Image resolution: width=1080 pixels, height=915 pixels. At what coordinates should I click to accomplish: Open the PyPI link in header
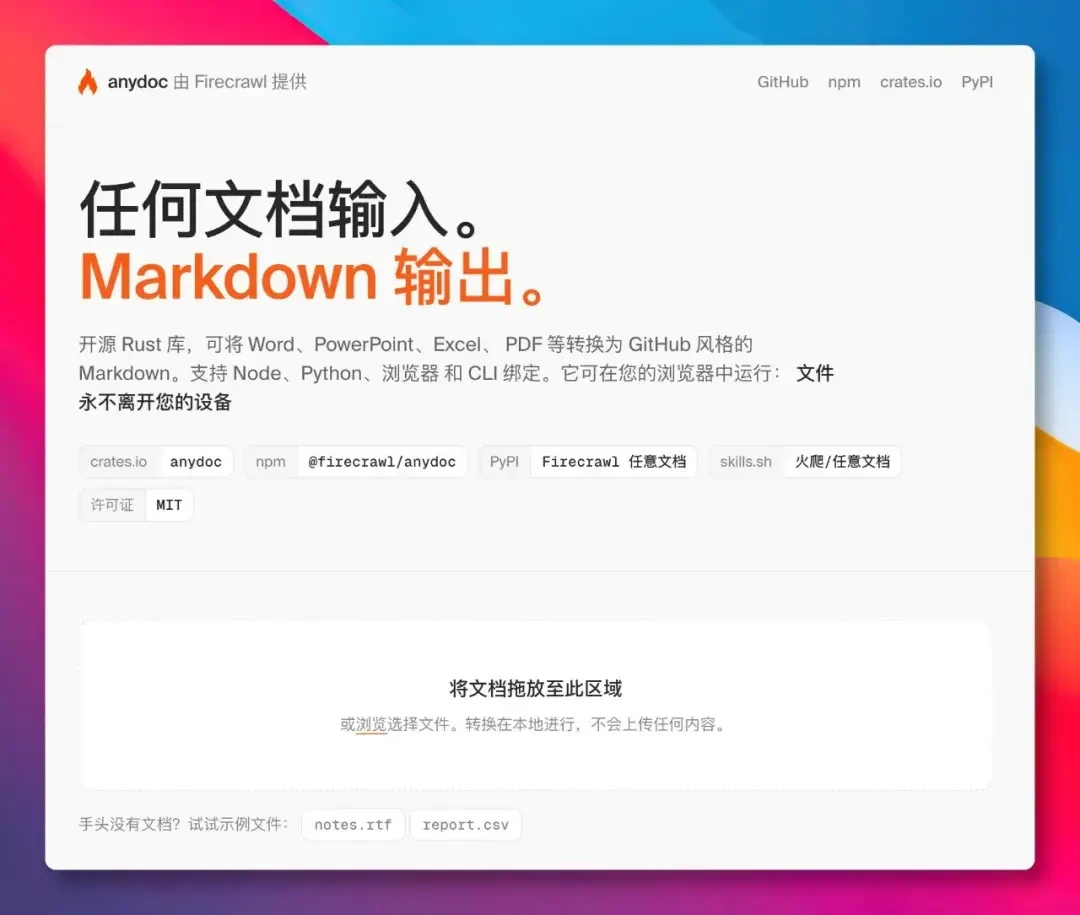[x=977, y=82]
